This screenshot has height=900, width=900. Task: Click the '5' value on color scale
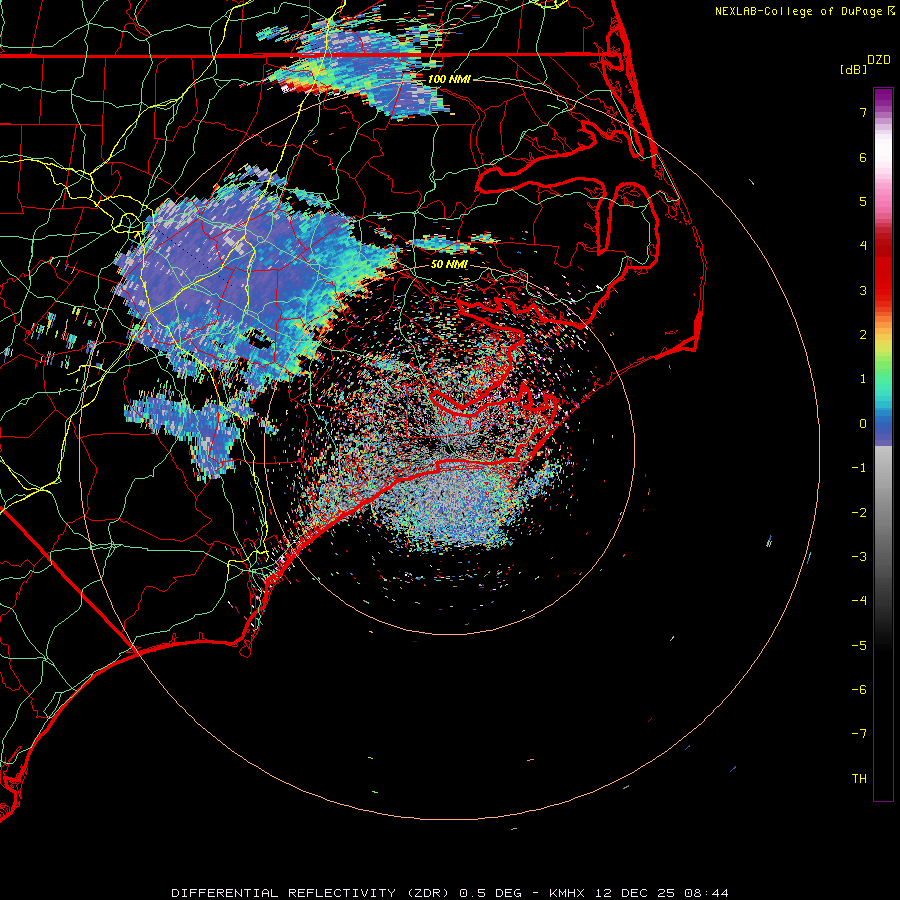pyautogui.click(x=863, y=201)
